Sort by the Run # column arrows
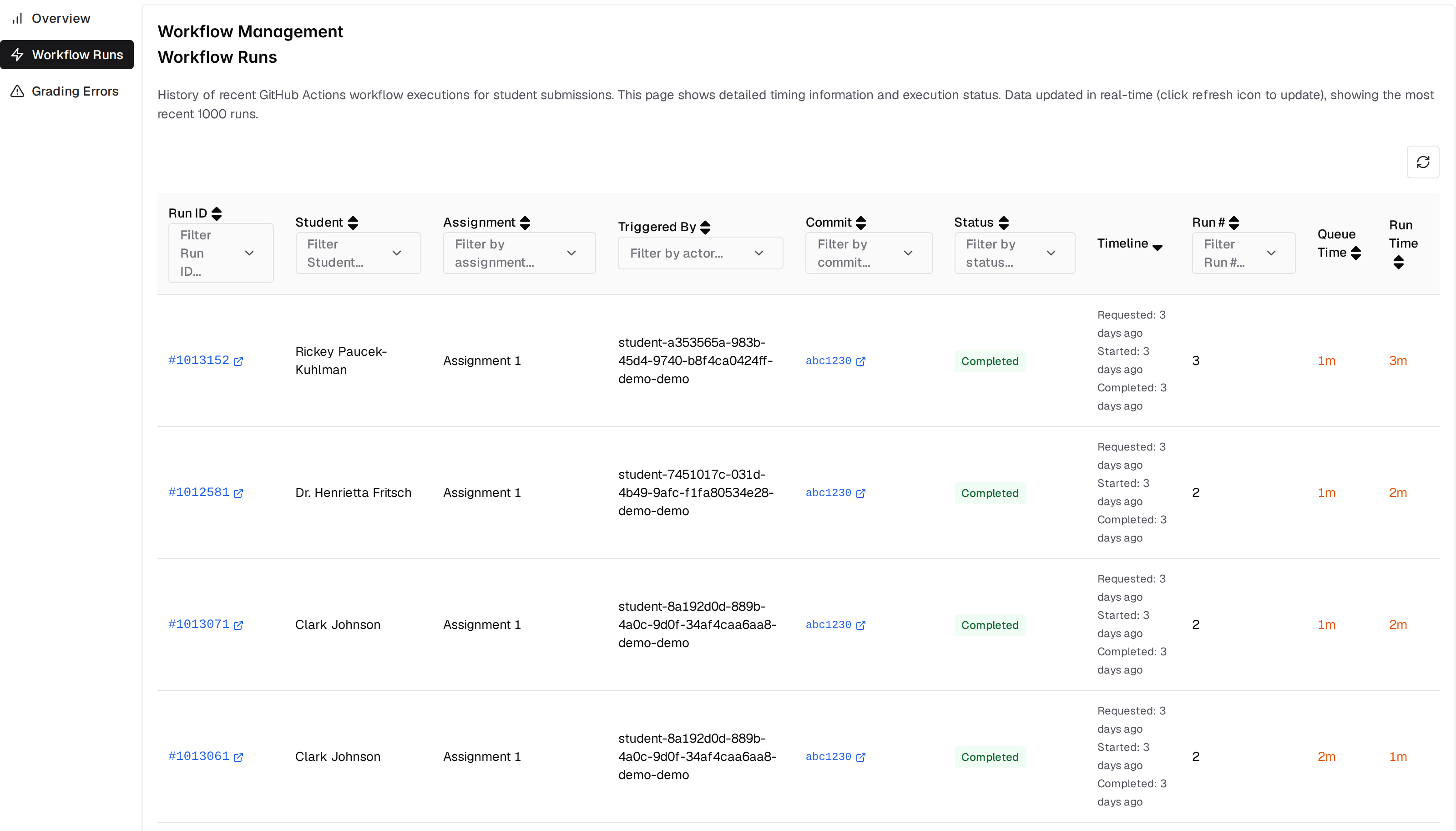1456x831 pixels. point(1234,223)
